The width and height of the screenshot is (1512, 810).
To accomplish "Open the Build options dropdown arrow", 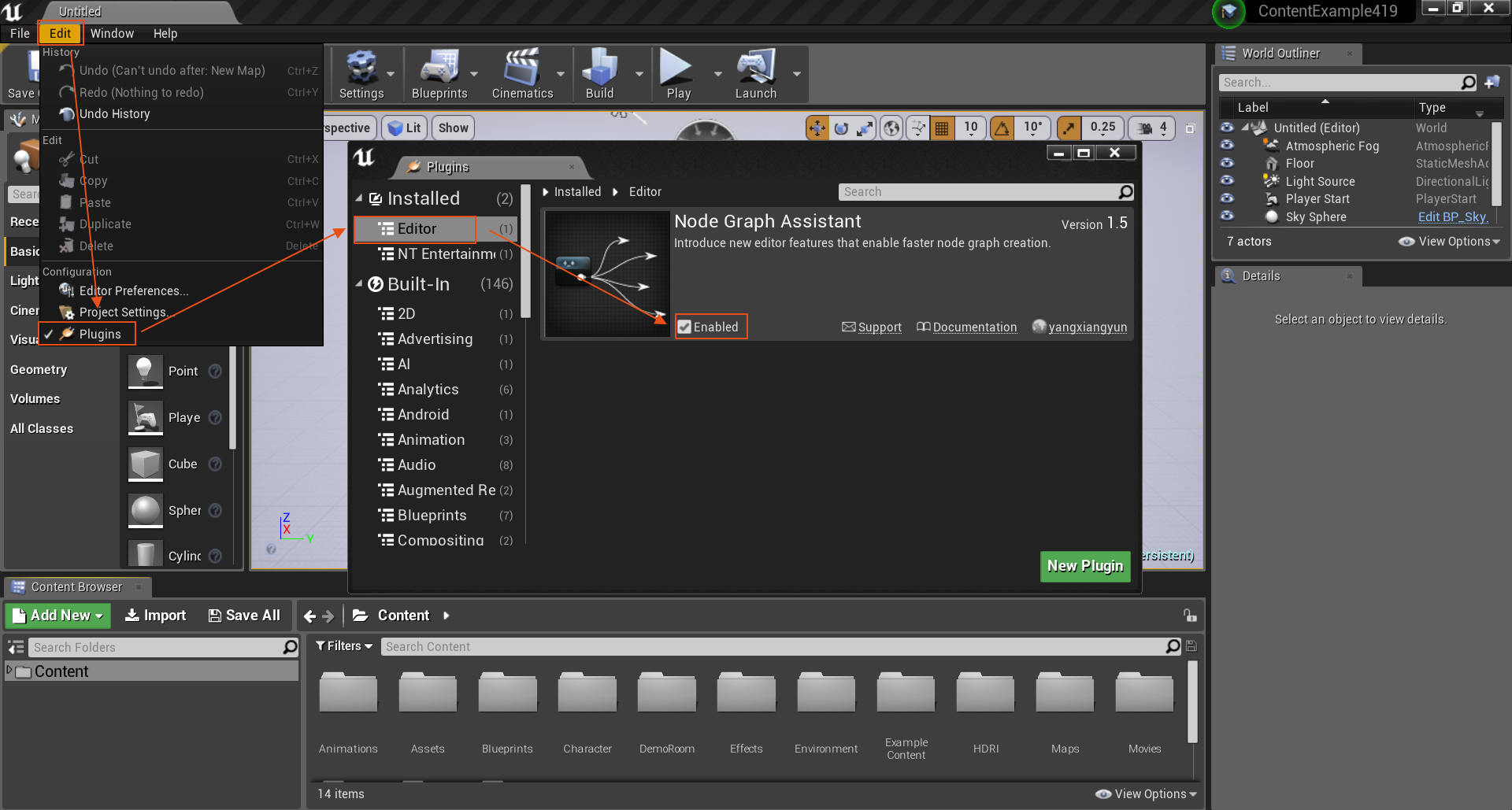I will point(639,74).
